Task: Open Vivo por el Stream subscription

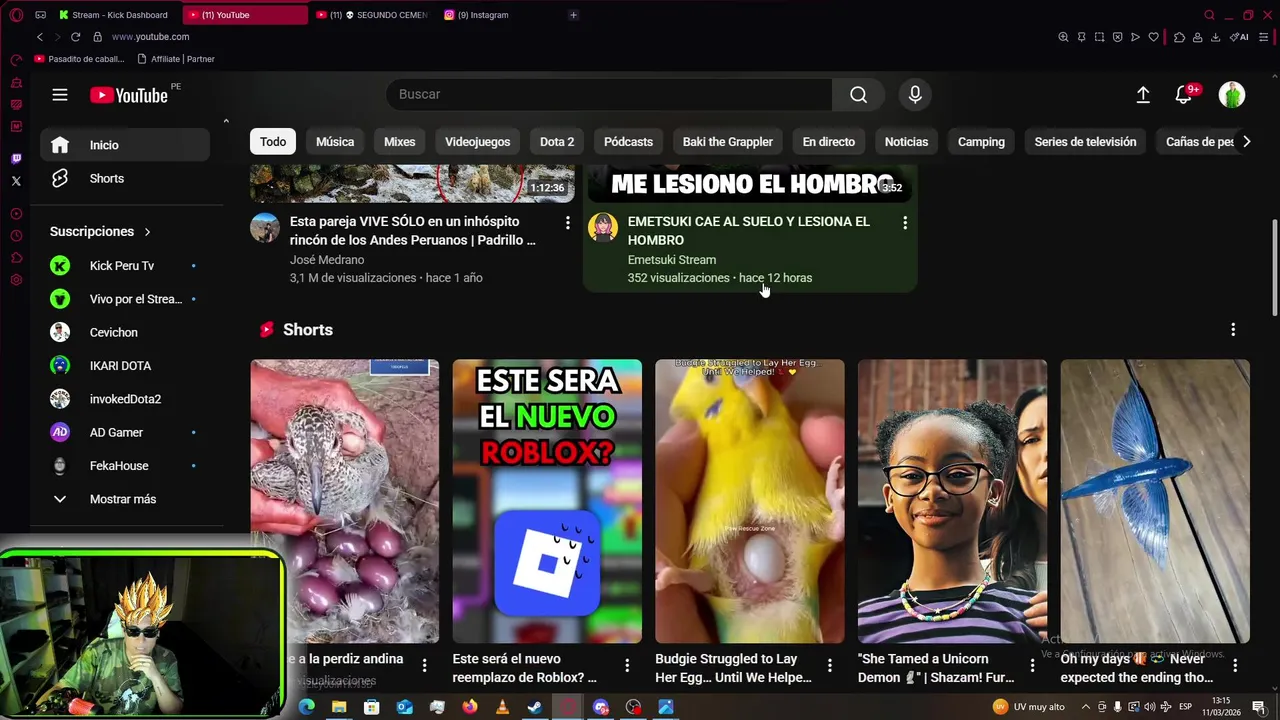Action: tap(125, 299)
